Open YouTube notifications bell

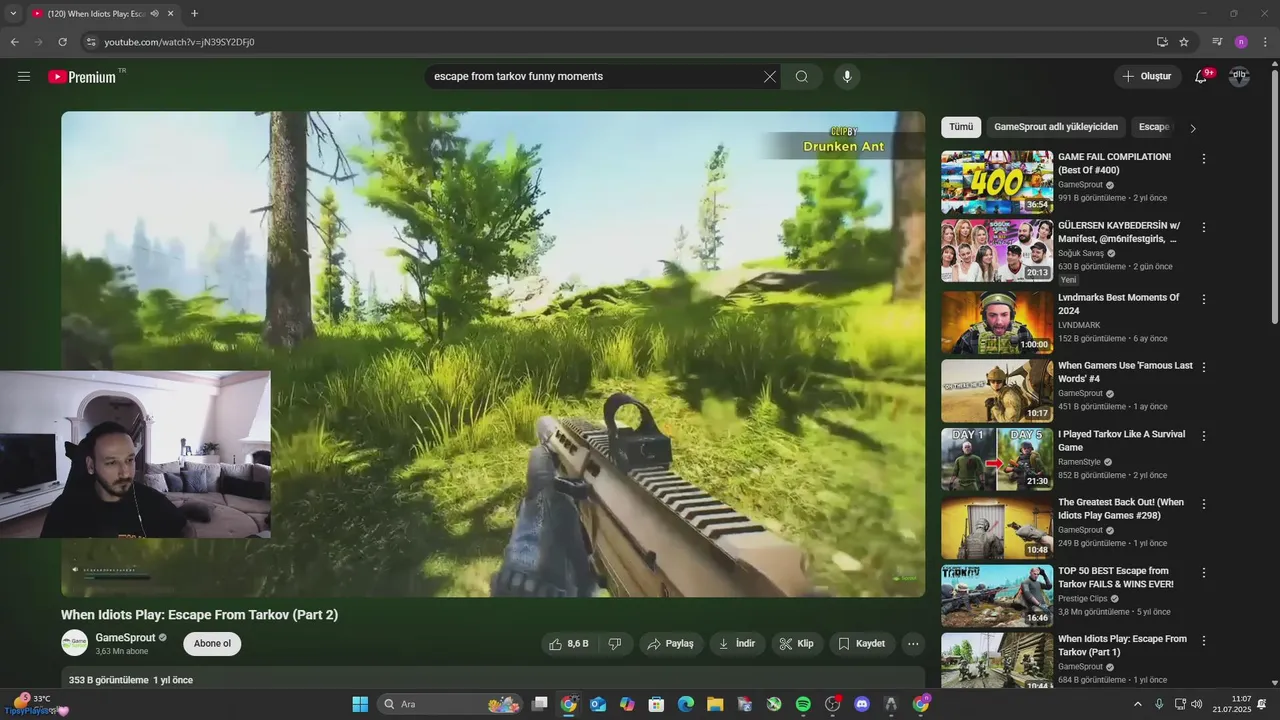click(1202, 77)
